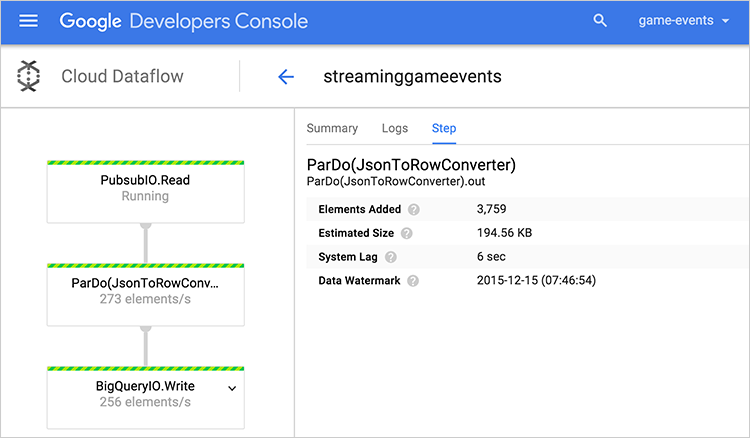Click the System Lag label
Image resolution: width=750 pixels, height=438 pixels.
pyautogui.click(x=348, y=257)
